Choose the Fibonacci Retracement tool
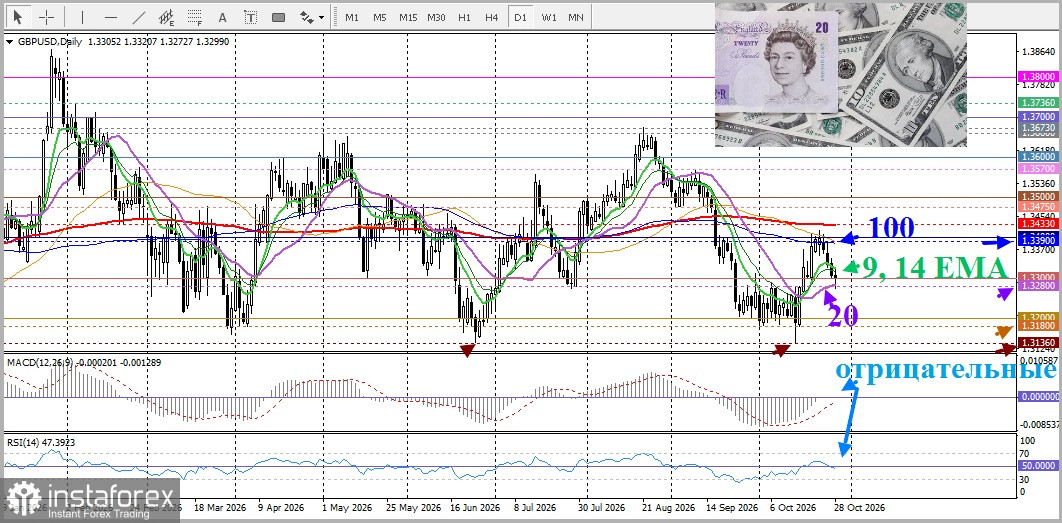 click(x=195, y=17)
